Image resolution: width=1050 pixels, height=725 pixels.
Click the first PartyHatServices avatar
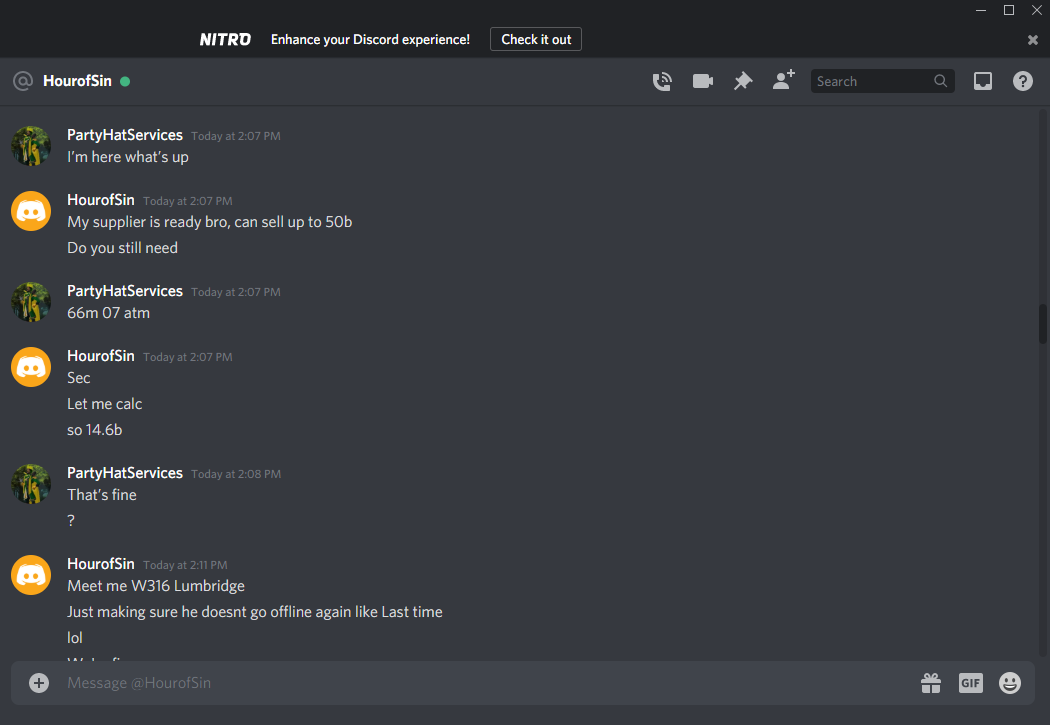click(x=31, y=145)
